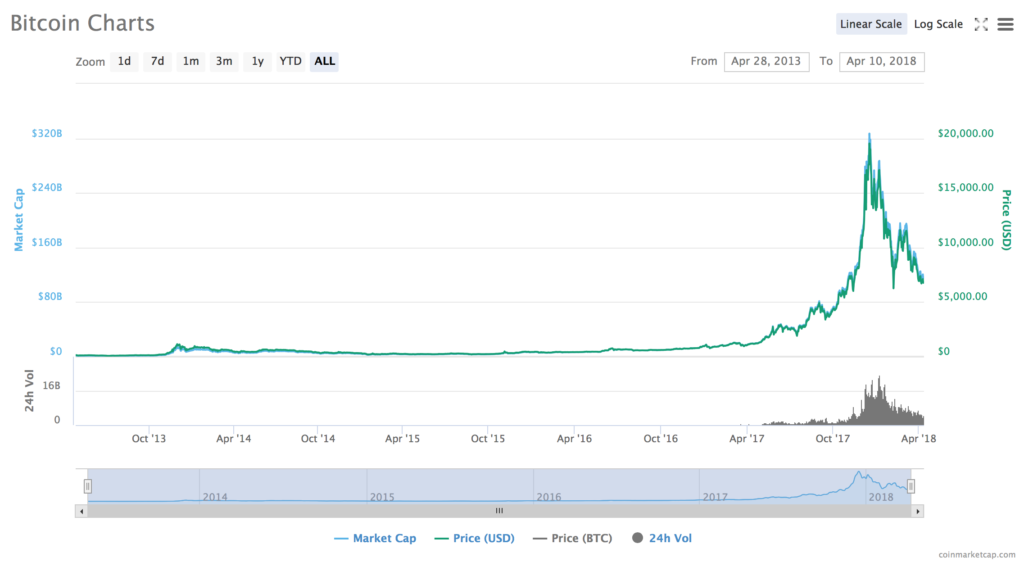Toggle 24h Vol series in legend
The width and height of the screenshot is (1024, 571).
(662, 538)
